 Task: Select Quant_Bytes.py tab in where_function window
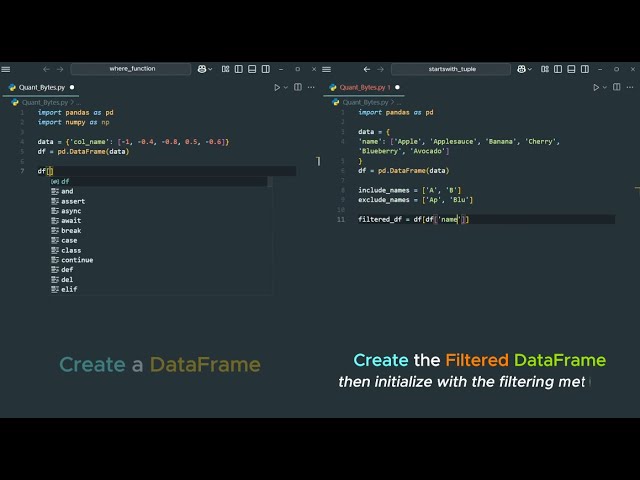click(41, 87)
